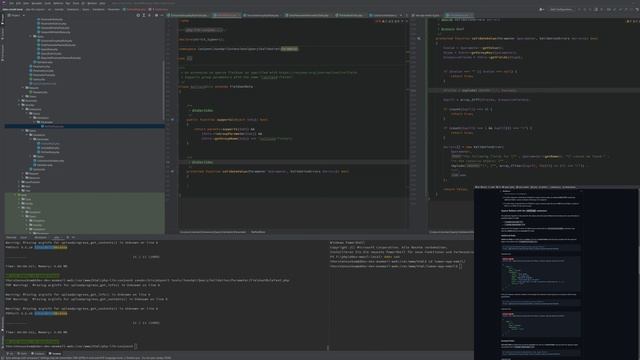This screenshot has width=640, height=360.
Task: Open Project panel gear options
Action: click(156, 15)
